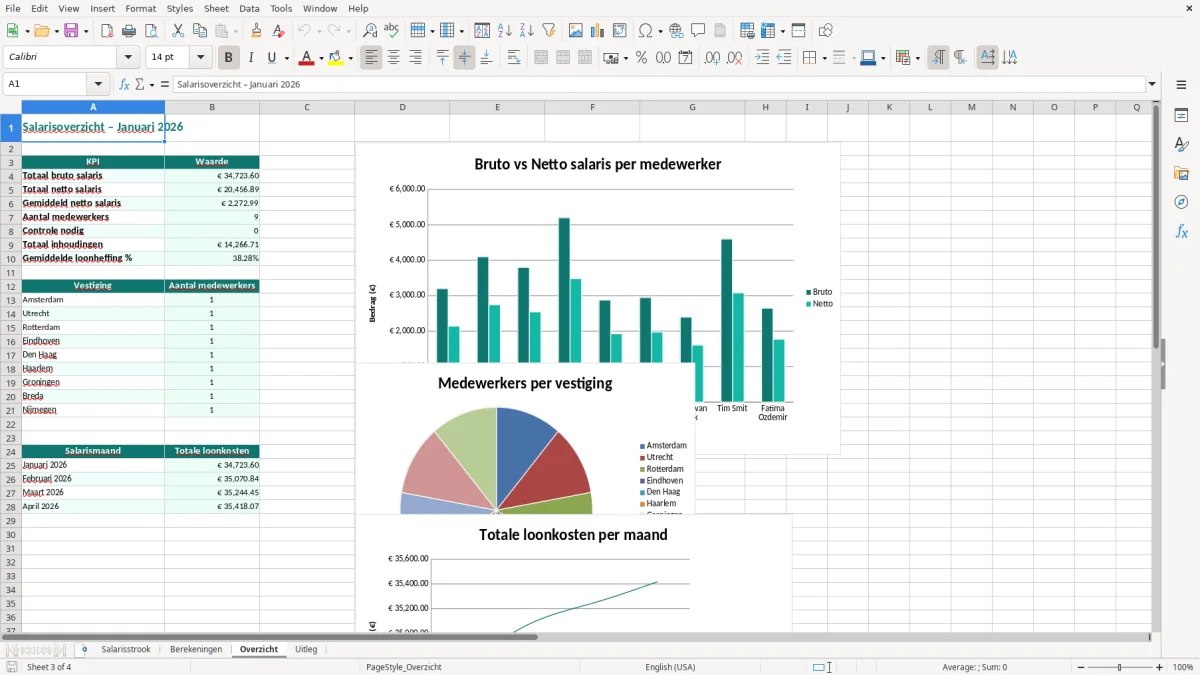This screenshot has height=675, width=1200.
Task: Click the Sort Descending icon
Action: point(526,31)
